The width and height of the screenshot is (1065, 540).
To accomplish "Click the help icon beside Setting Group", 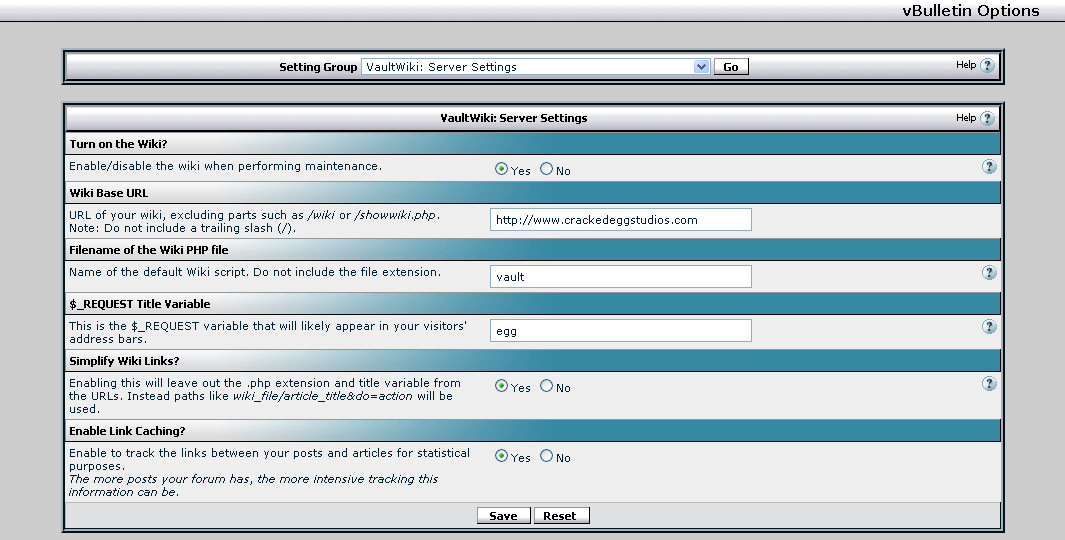I will pyautogui.click(x=987, y=66).
